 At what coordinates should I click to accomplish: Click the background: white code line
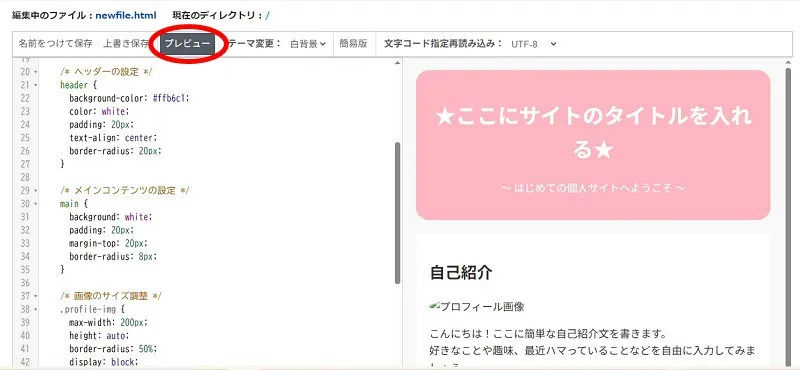click(111, 217)
